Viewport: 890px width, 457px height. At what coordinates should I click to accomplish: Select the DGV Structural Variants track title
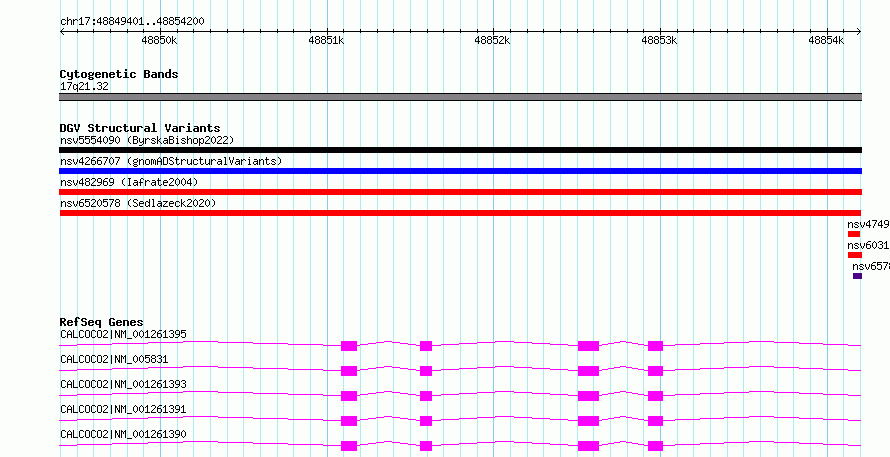pyautogui.click(x=140, y=128)
